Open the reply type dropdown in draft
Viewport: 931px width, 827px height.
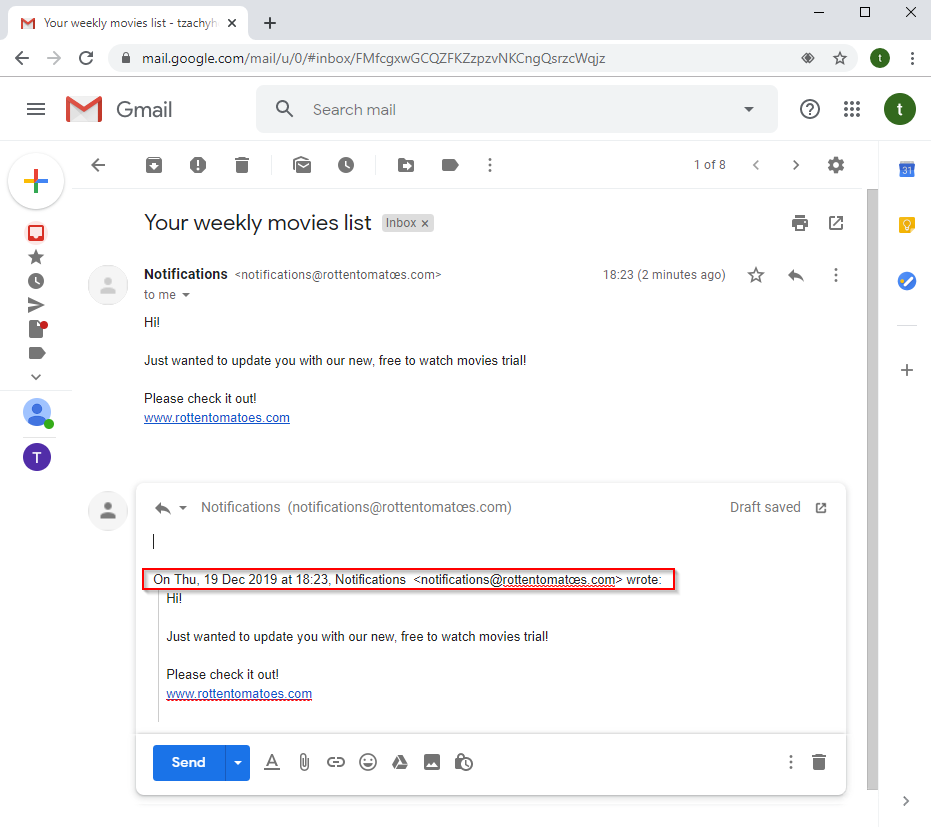[183, 508]
